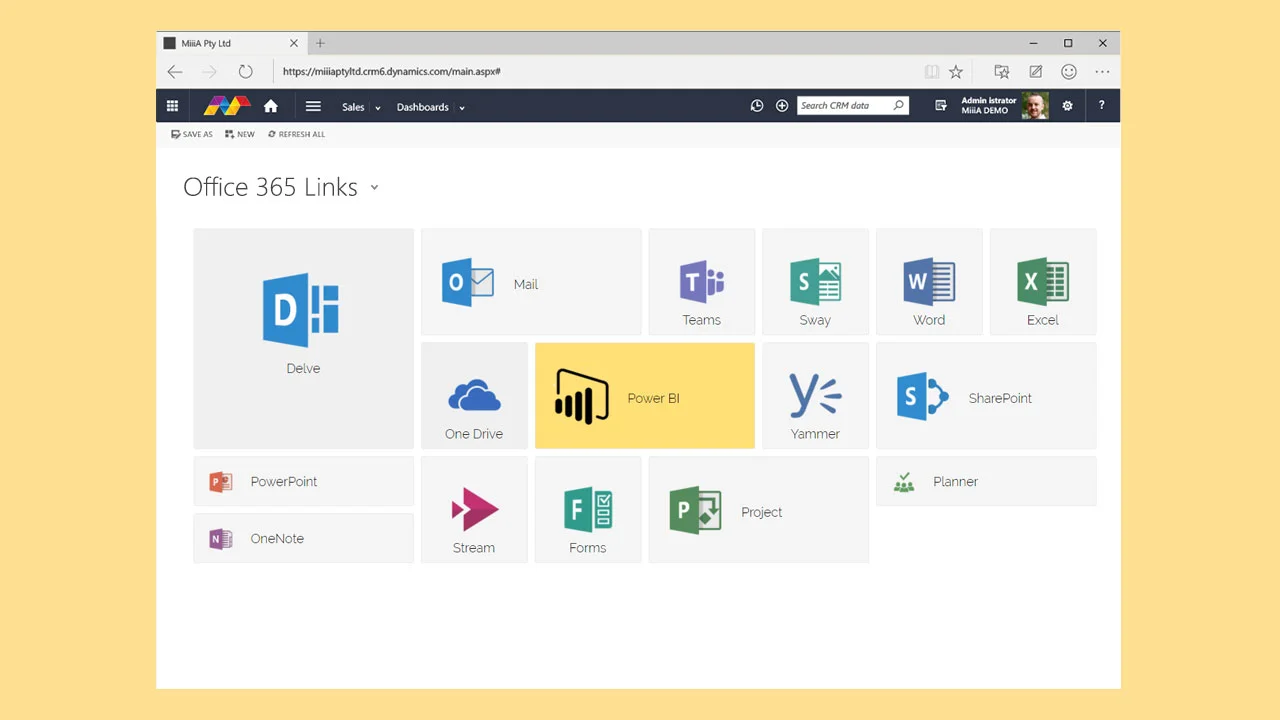This screenshot has height=720, width=1280.
Task: Reload the page with refresh button
Action: [245, 72]
